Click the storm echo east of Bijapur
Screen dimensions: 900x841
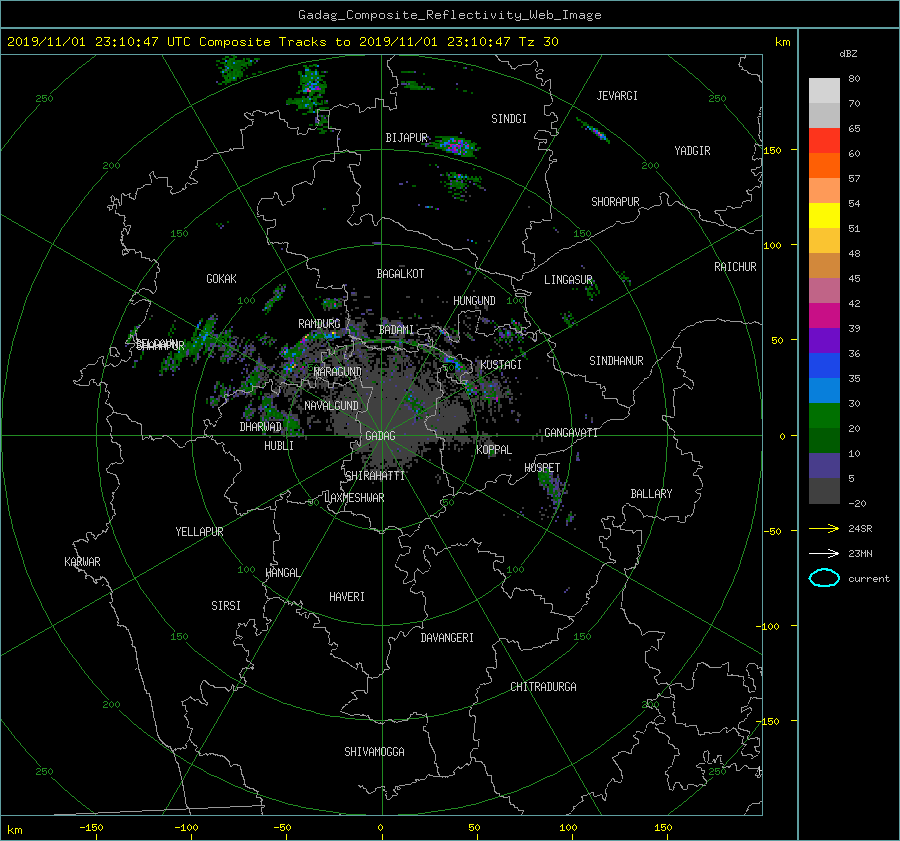coord(456,145)
